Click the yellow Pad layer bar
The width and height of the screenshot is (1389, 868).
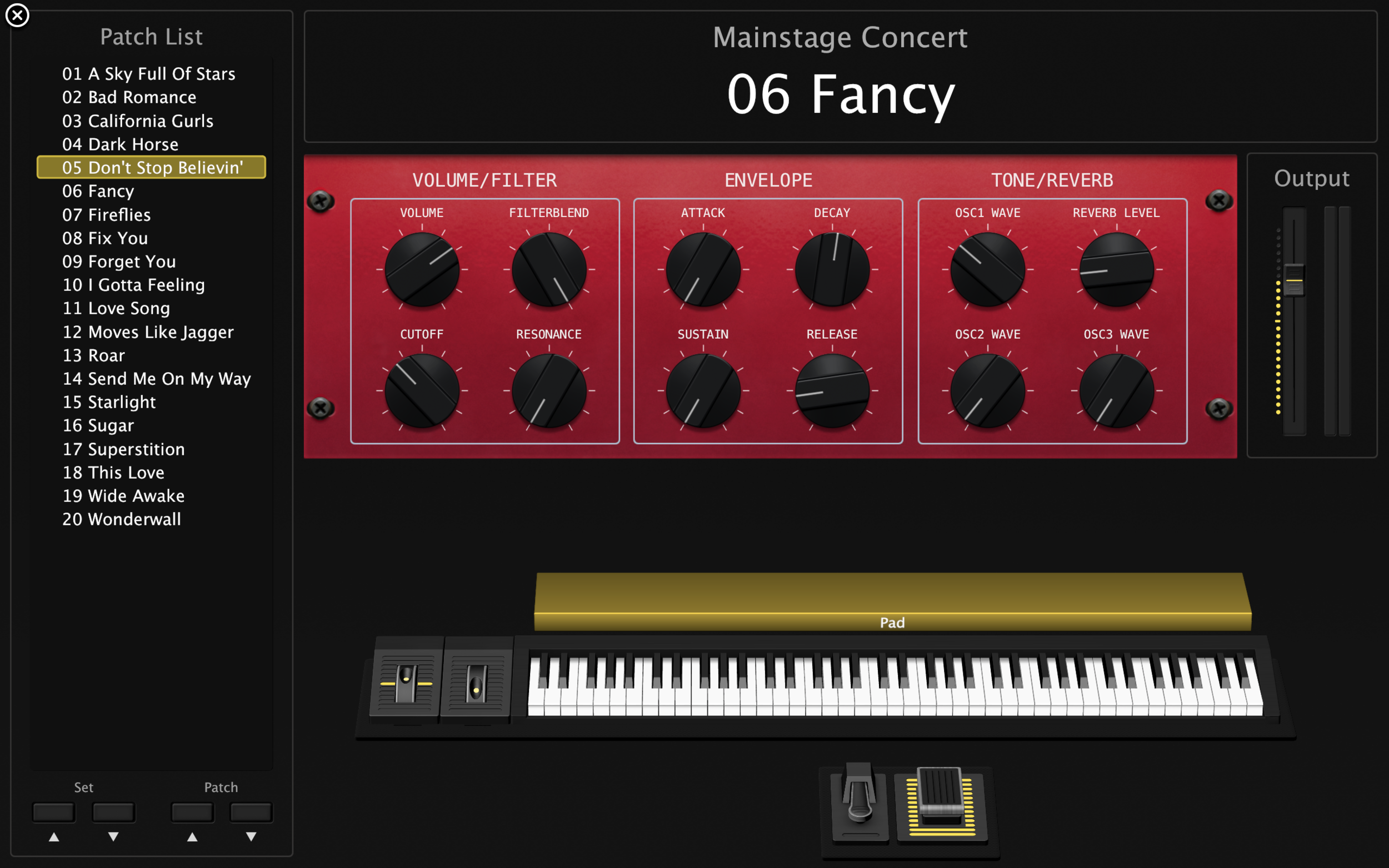coord(892,601)
